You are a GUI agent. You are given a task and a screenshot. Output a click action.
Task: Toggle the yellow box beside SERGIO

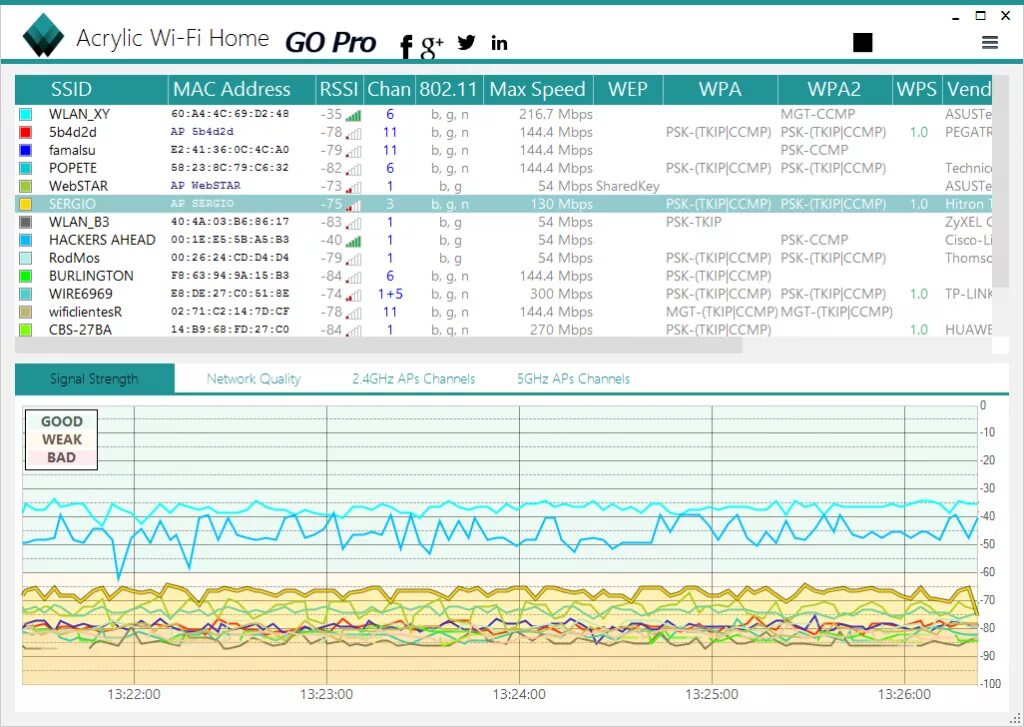[25, 204]
